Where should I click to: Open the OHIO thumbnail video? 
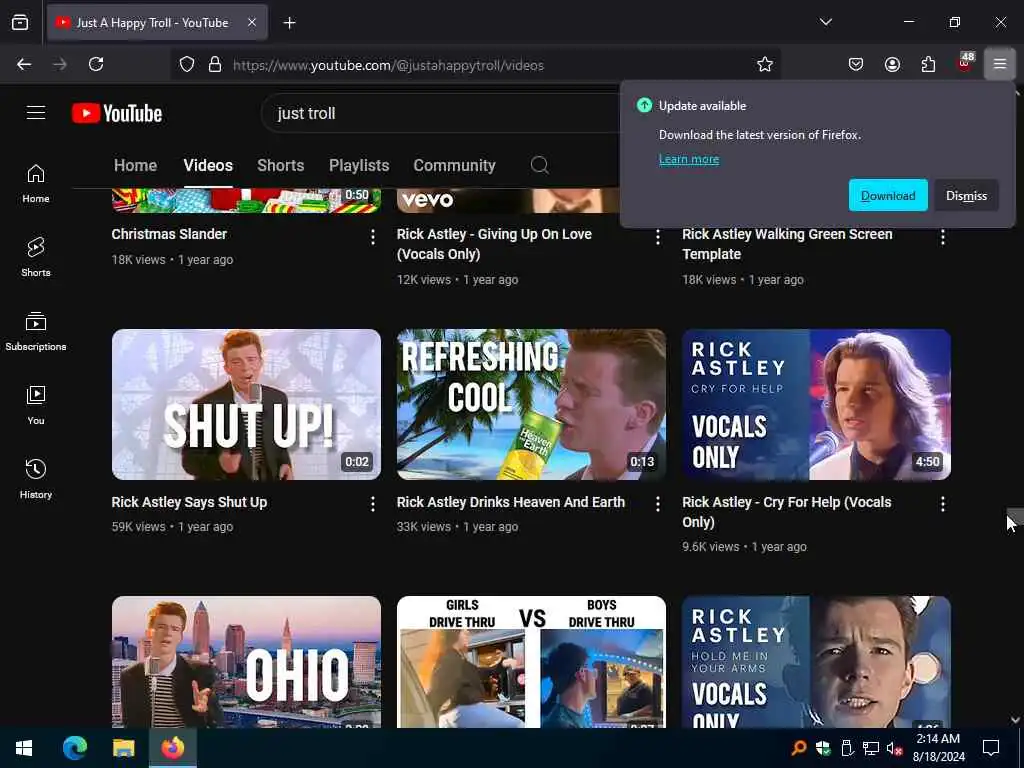246,662
